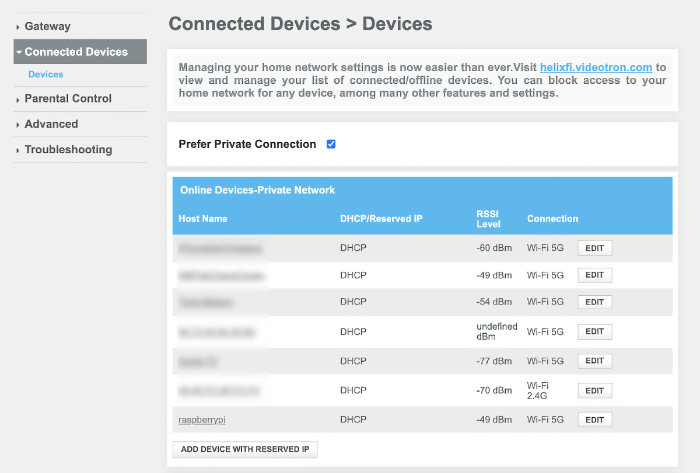The height and width of the screenshot is (473, 700).
Task: Open the Devices submenu link
Action: coord(46,75)
